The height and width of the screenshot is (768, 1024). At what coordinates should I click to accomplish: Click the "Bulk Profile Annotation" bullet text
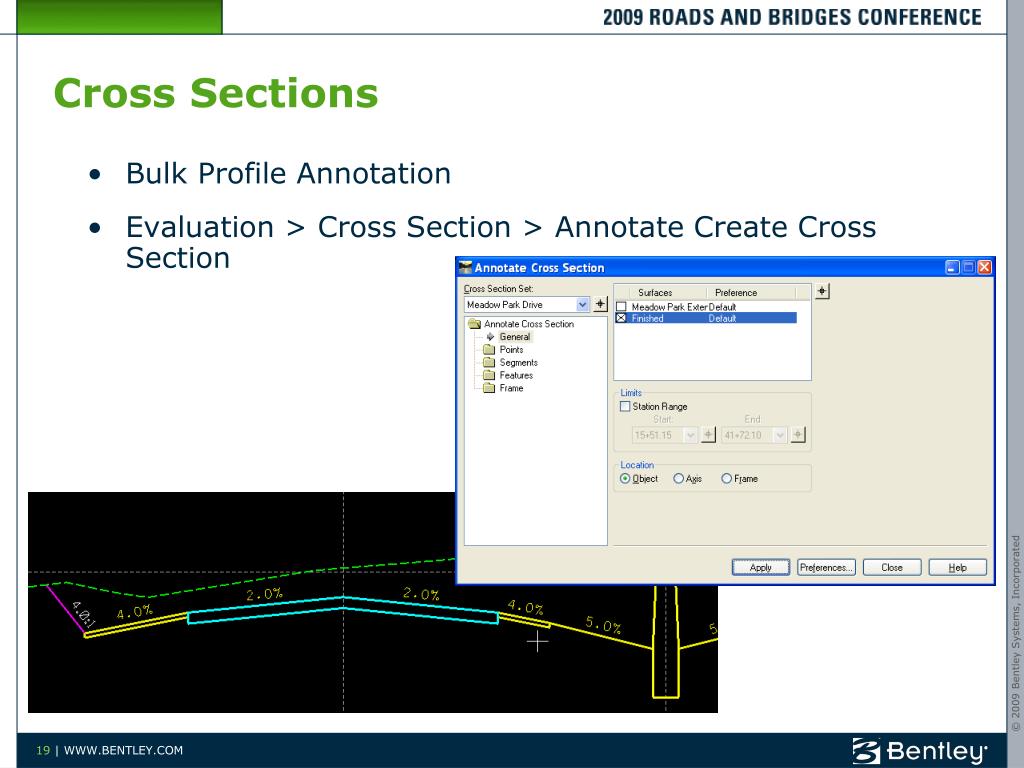(288, 174)
